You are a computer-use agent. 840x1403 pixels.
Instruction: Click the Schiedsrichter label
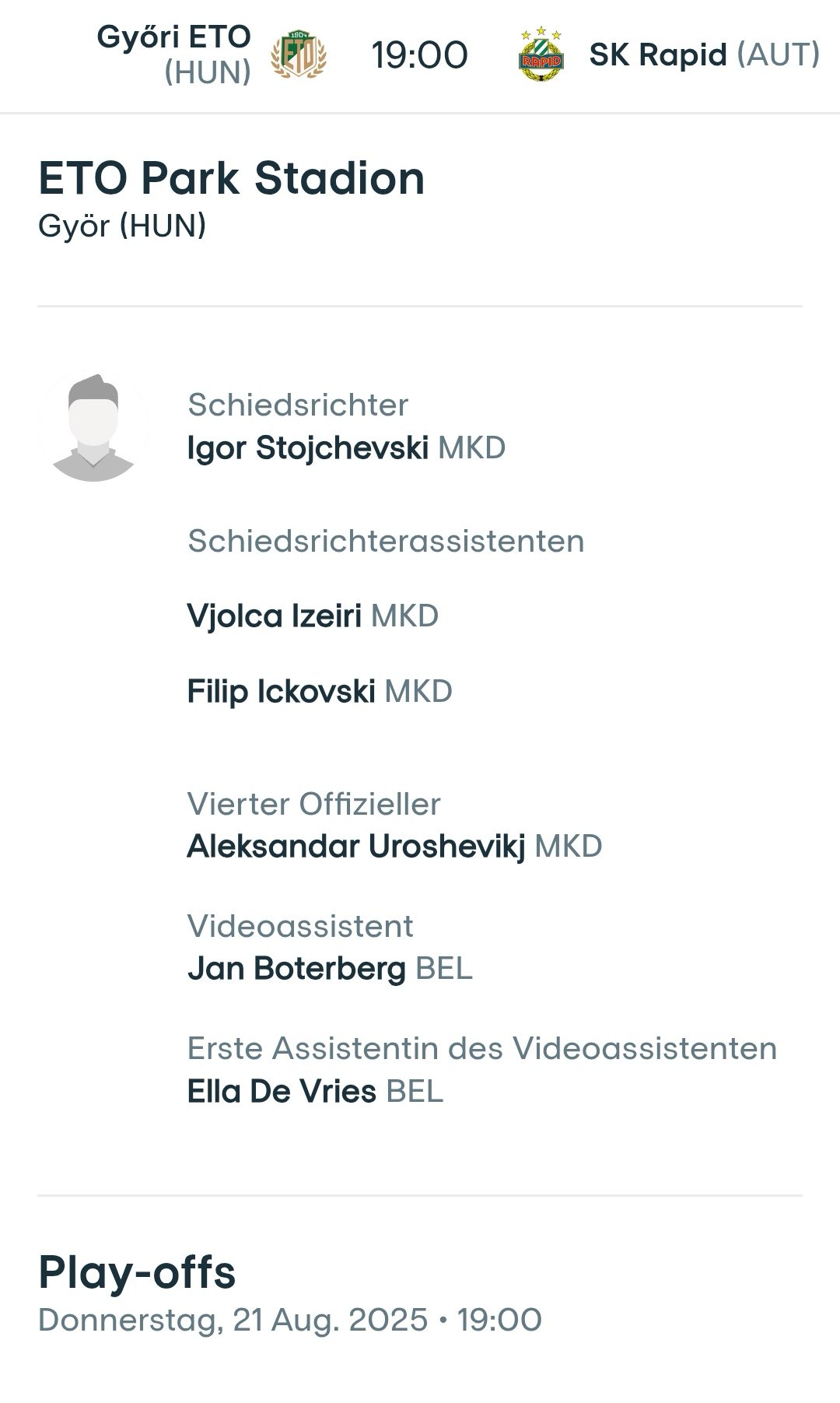click(298, 405)
